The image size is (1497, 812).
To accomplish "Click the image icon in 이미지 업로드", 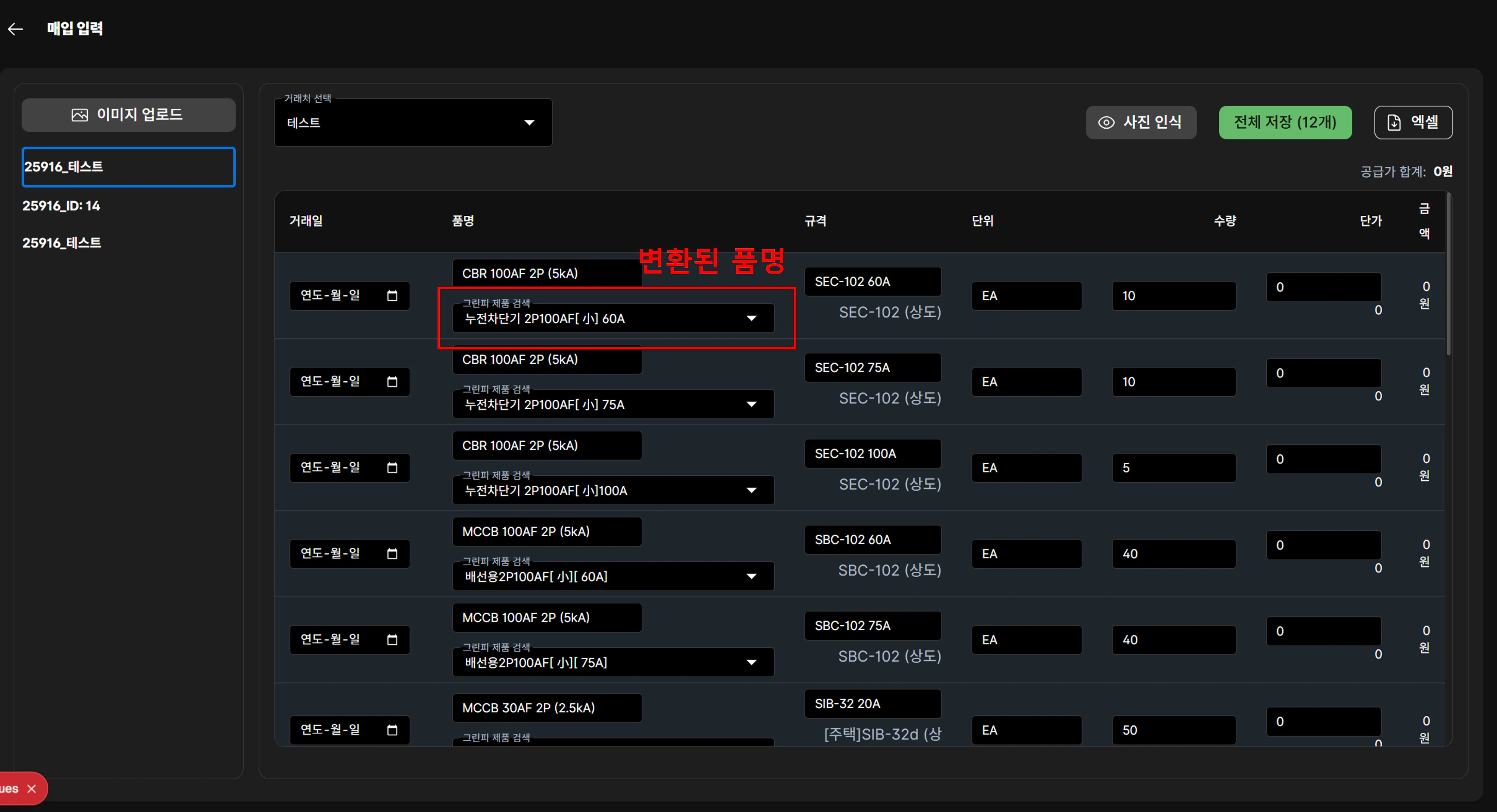I will click(x=80, y=115).
